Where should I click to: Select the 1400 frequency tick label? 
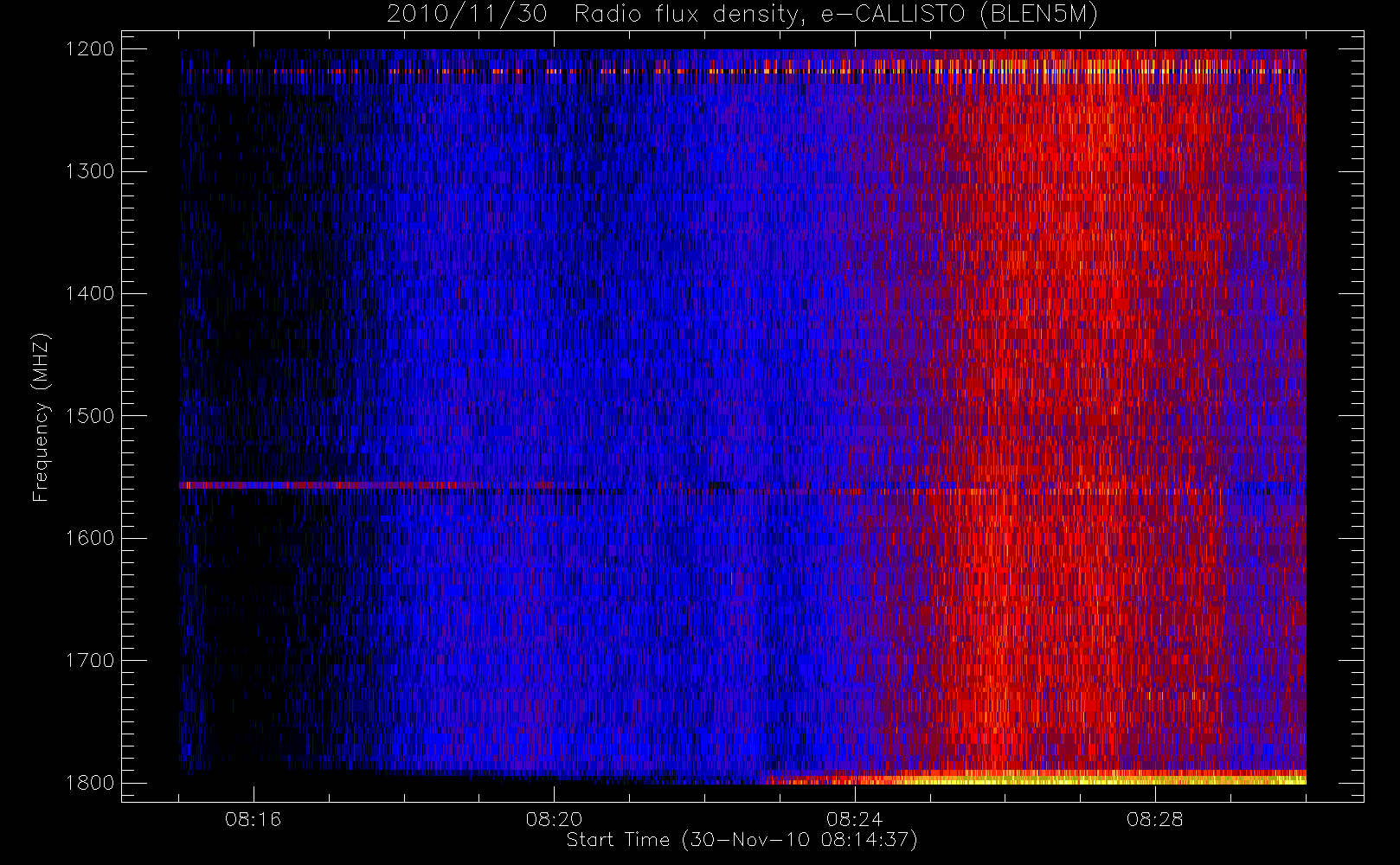90,294
